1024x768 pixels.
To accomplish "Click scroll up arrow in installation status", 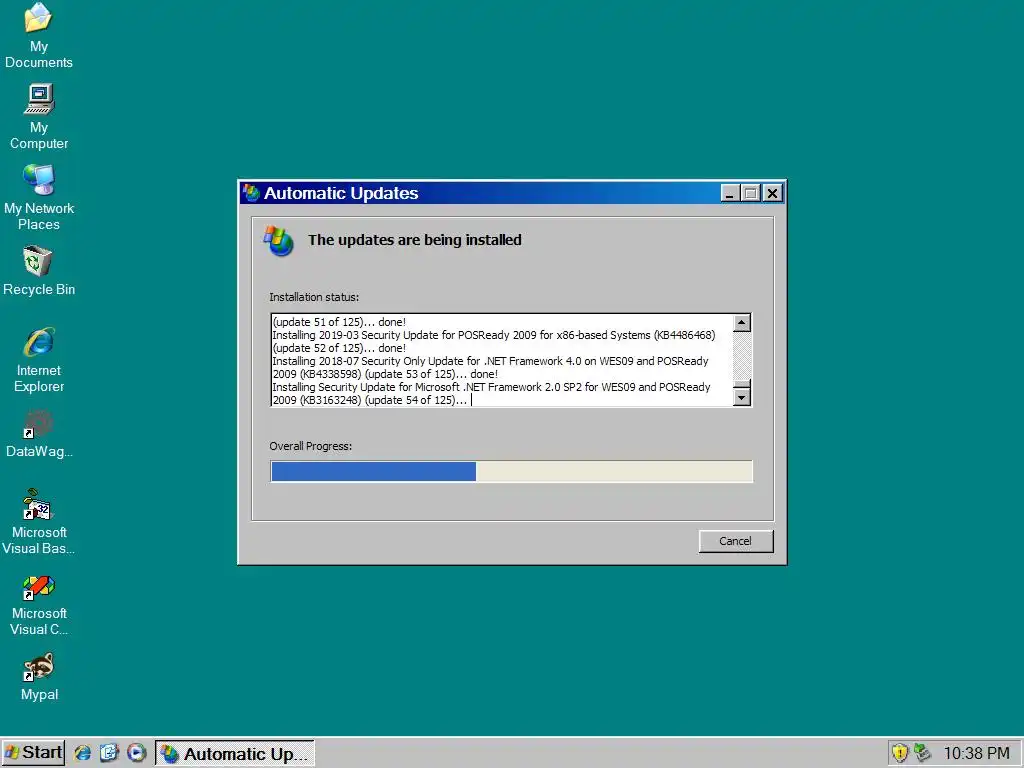I will point(742,323).
